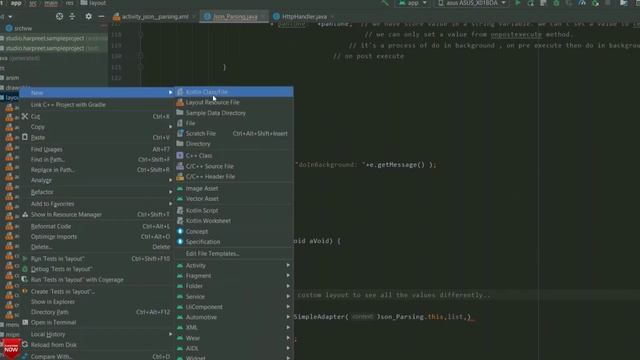Click Run Tests in 'layout' icon
This screenshot has height=360, width=640.
click(x=25, y=259)
